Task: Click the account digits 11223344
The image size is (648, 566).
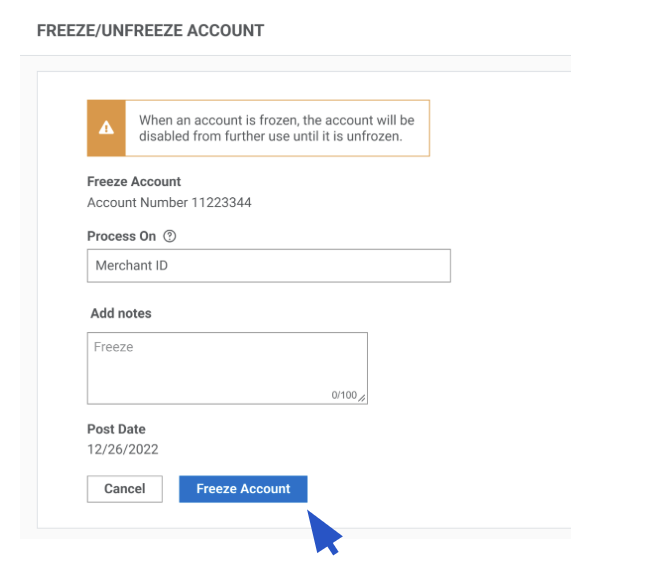Action: 221,203
